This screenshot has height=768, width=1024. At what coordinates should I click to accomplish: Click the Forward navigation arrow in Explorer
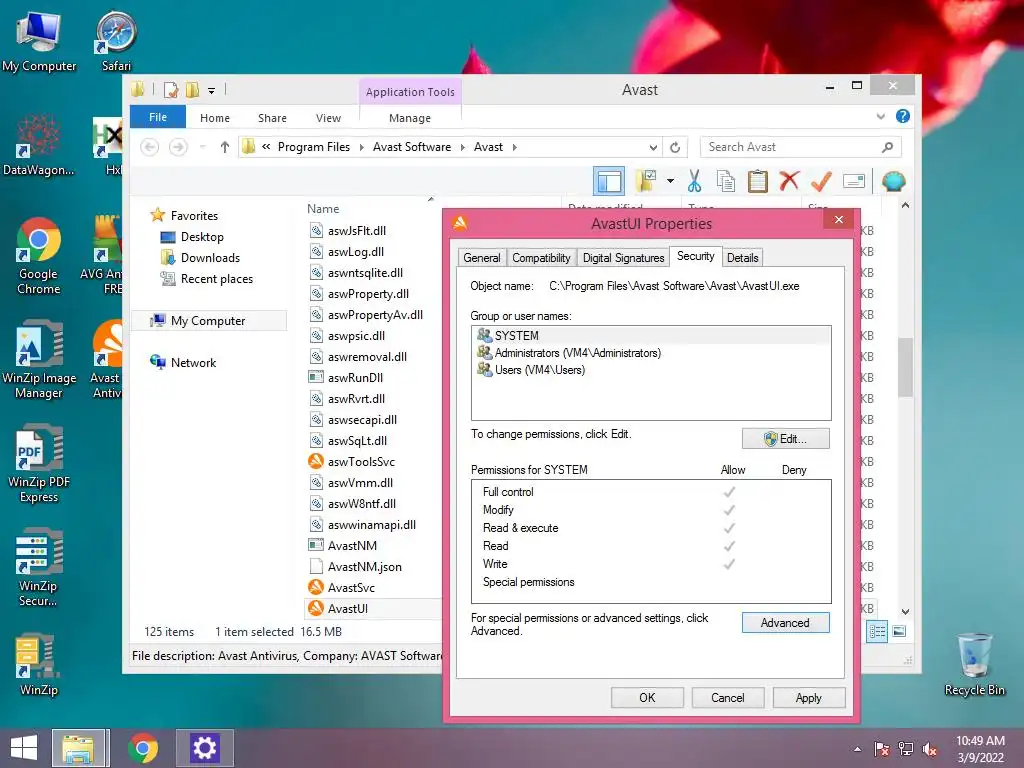point(178,147)
